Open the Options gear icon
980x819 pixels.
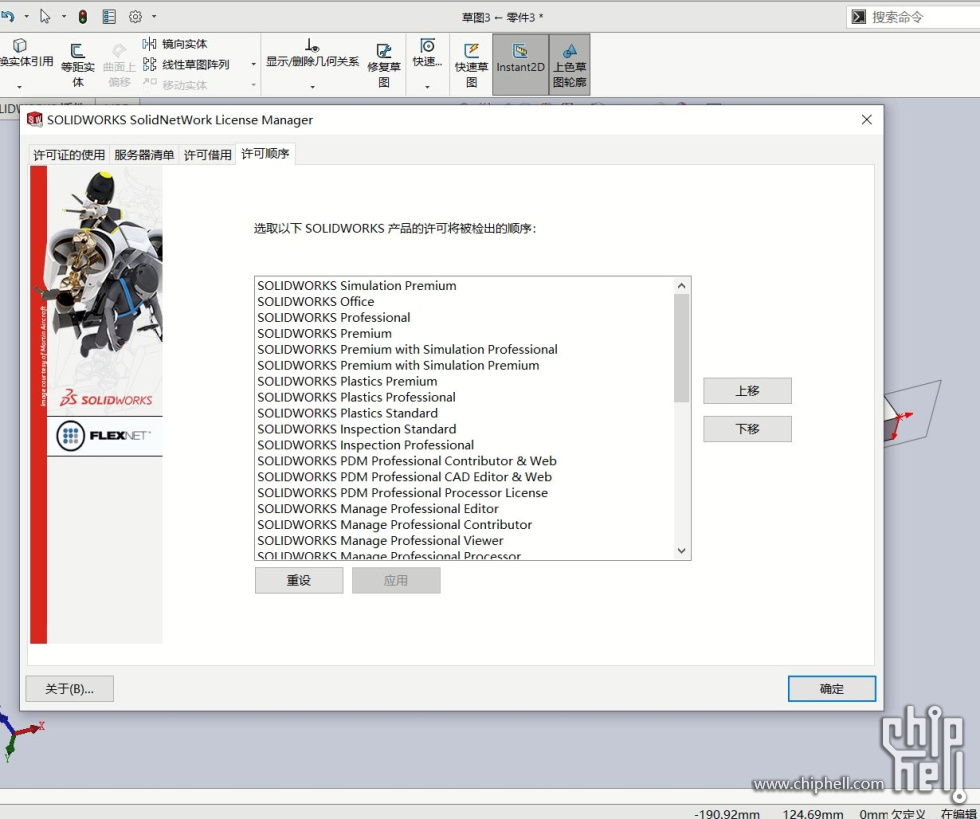click(x=135, y=17)
